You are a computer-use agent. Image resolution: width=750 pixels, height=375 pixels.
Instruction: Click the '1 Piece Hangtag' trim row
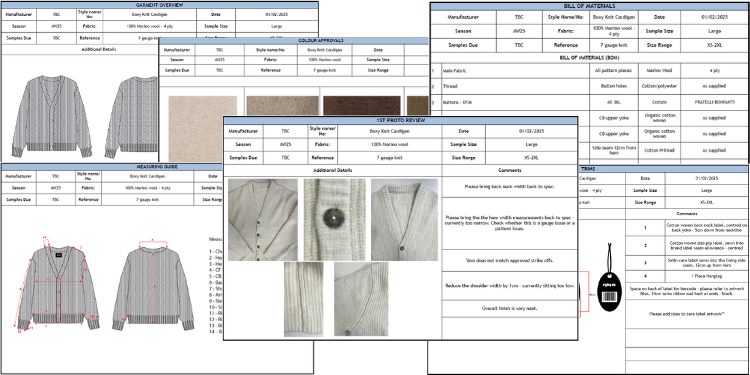(687, 276)
